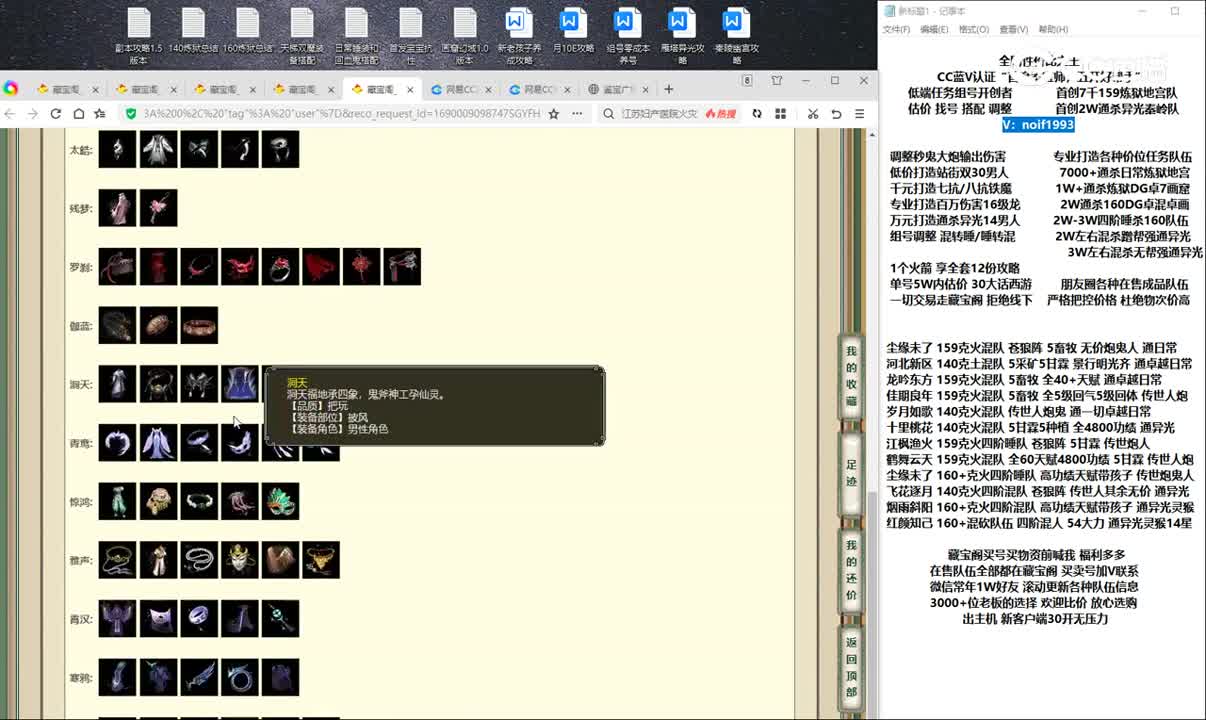
Task: Open Notepad 编辑(E) menu
Action: [934, 30]
